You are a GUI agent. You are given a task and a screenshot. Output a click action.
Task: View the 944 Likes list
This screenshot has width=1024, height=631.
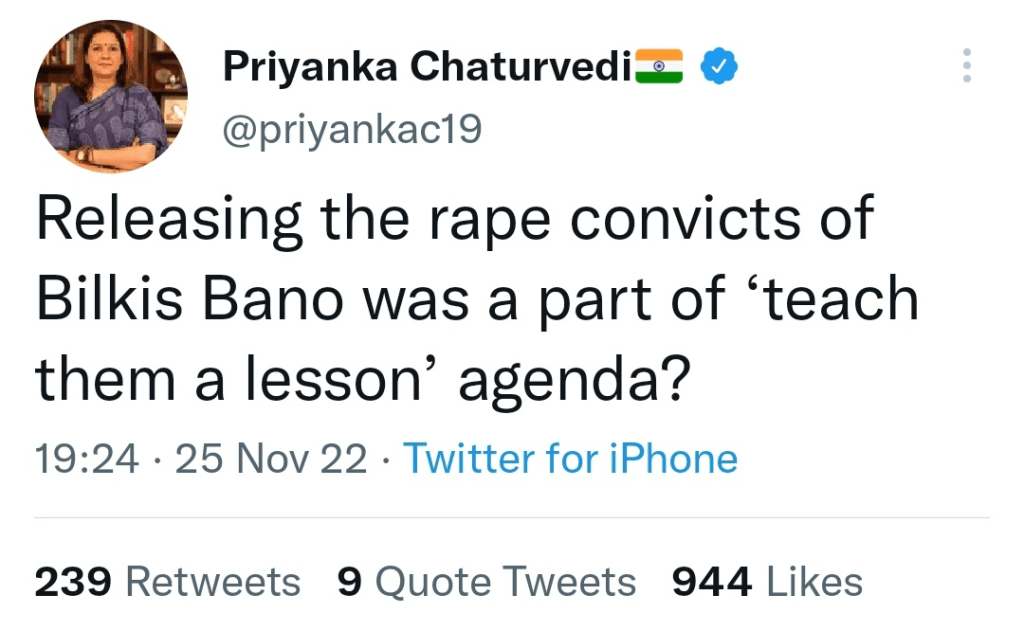pyautogui.click(x=767, y=582)
